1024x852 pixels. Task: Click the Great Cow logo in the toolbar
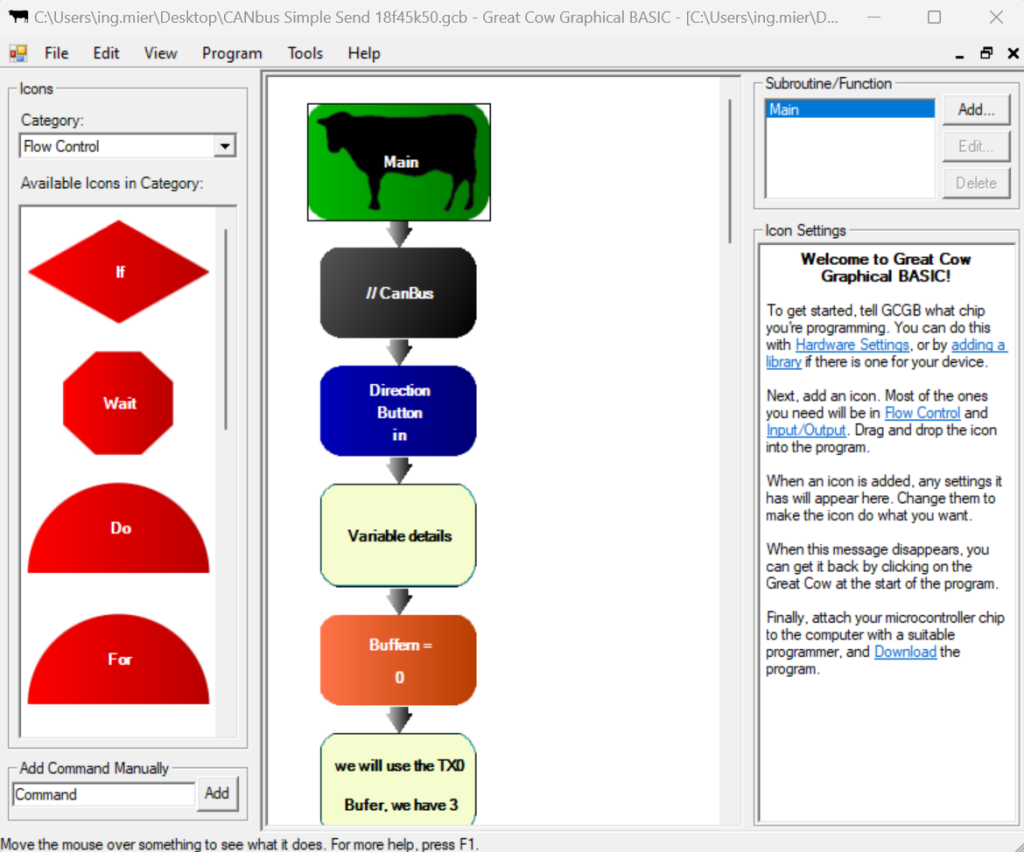coord(18,52)
